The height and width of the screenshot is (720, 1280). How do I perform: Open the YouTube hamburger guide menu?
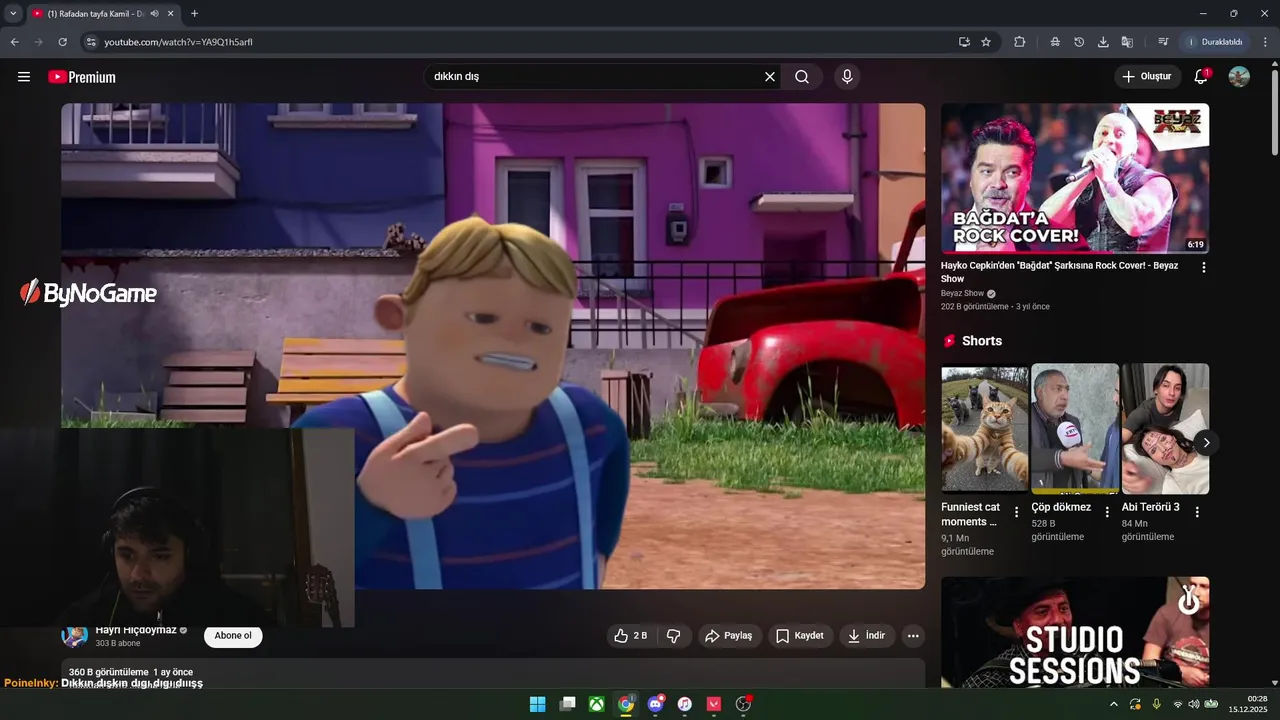[24, 77]
